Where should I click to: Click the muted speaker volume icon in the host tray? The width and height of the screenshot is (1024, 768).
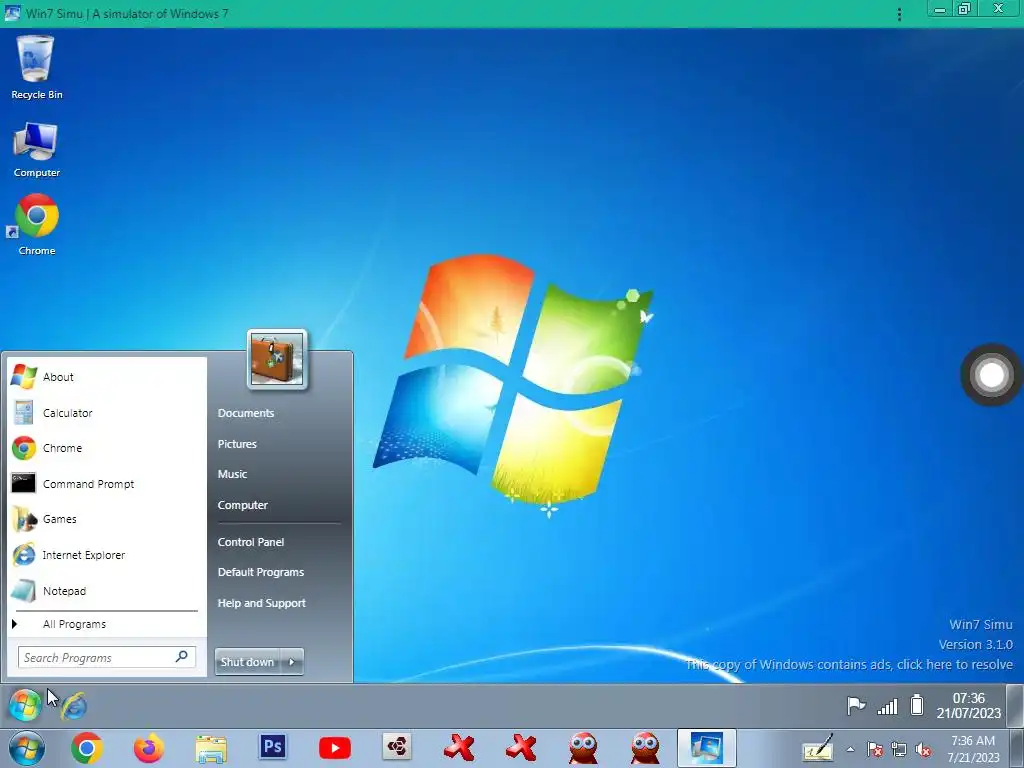click(x=923, y=750)
